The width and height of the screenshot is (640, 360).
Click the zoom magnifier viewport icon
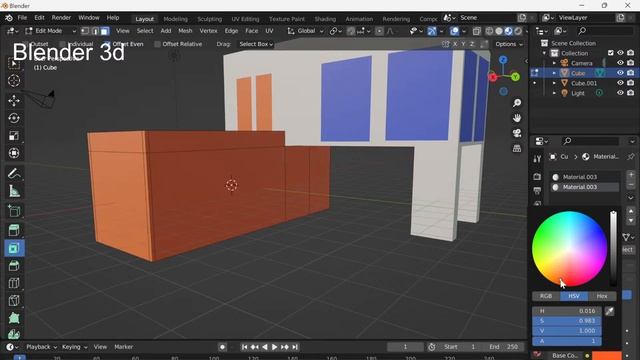tap(517, 103)
